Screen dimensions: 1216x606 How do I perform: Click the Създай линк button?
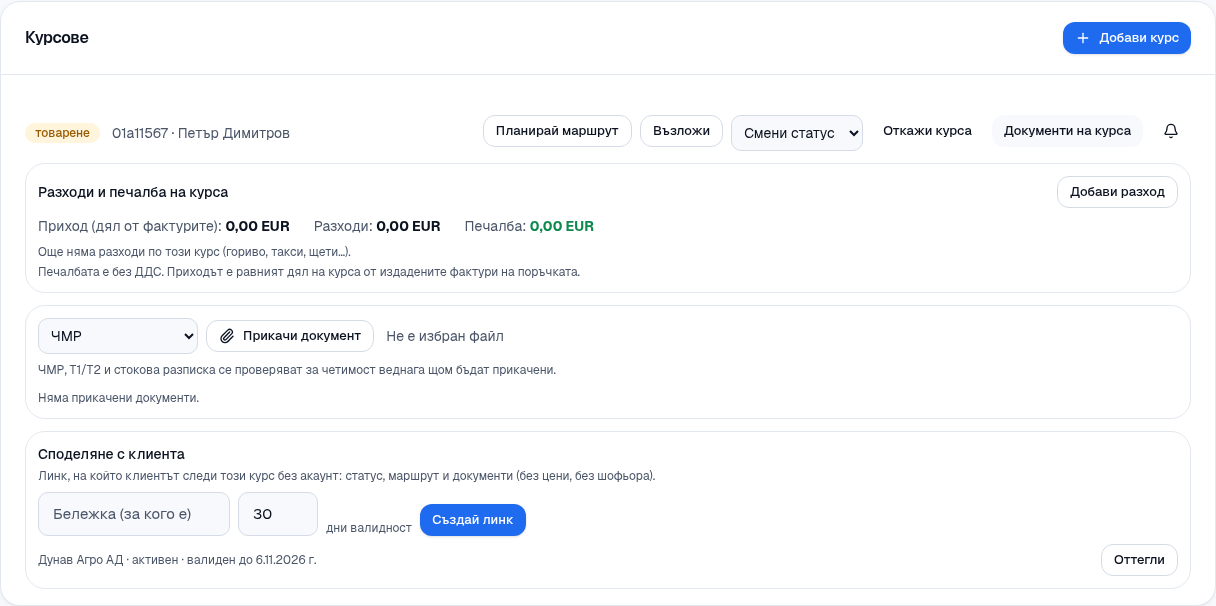tap(473, 520)
